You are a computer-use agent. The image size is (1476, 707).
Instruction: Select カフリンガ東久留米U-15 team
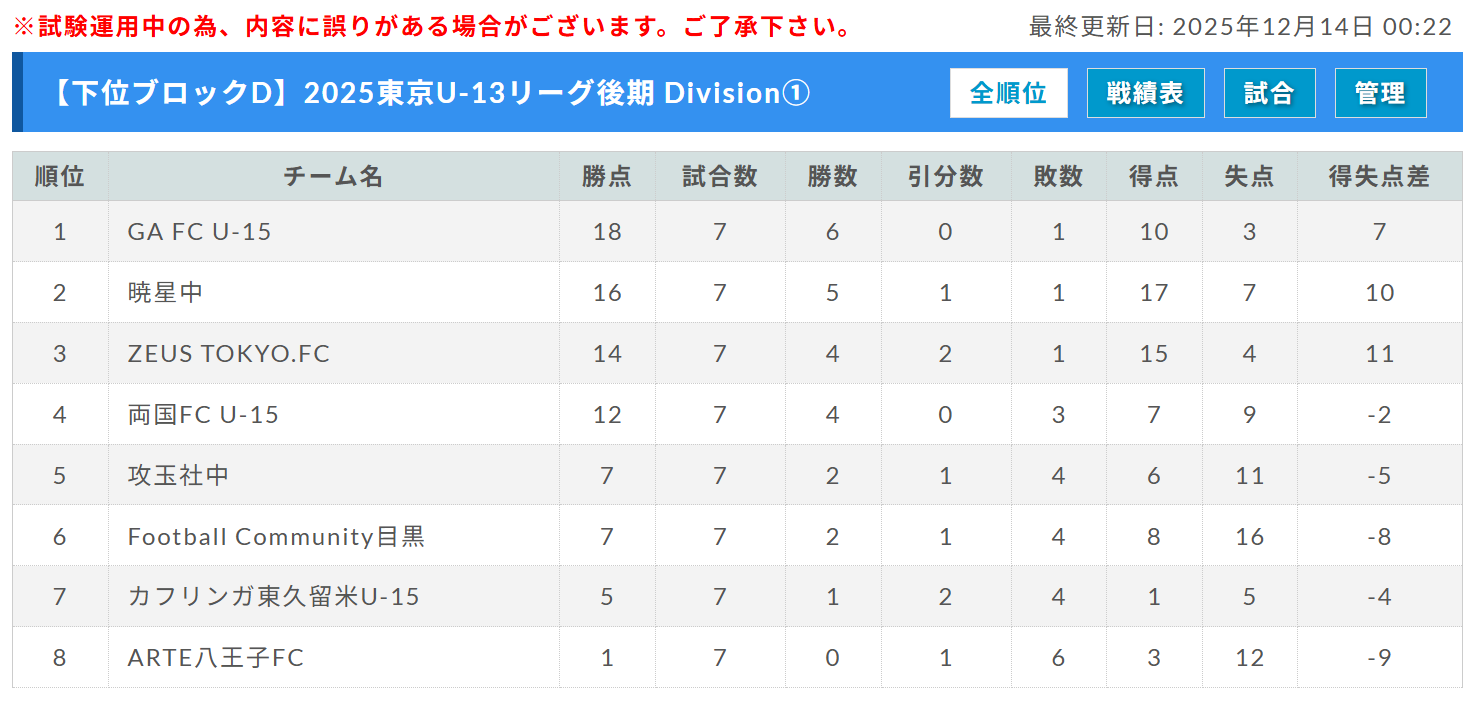click(274, 598)
